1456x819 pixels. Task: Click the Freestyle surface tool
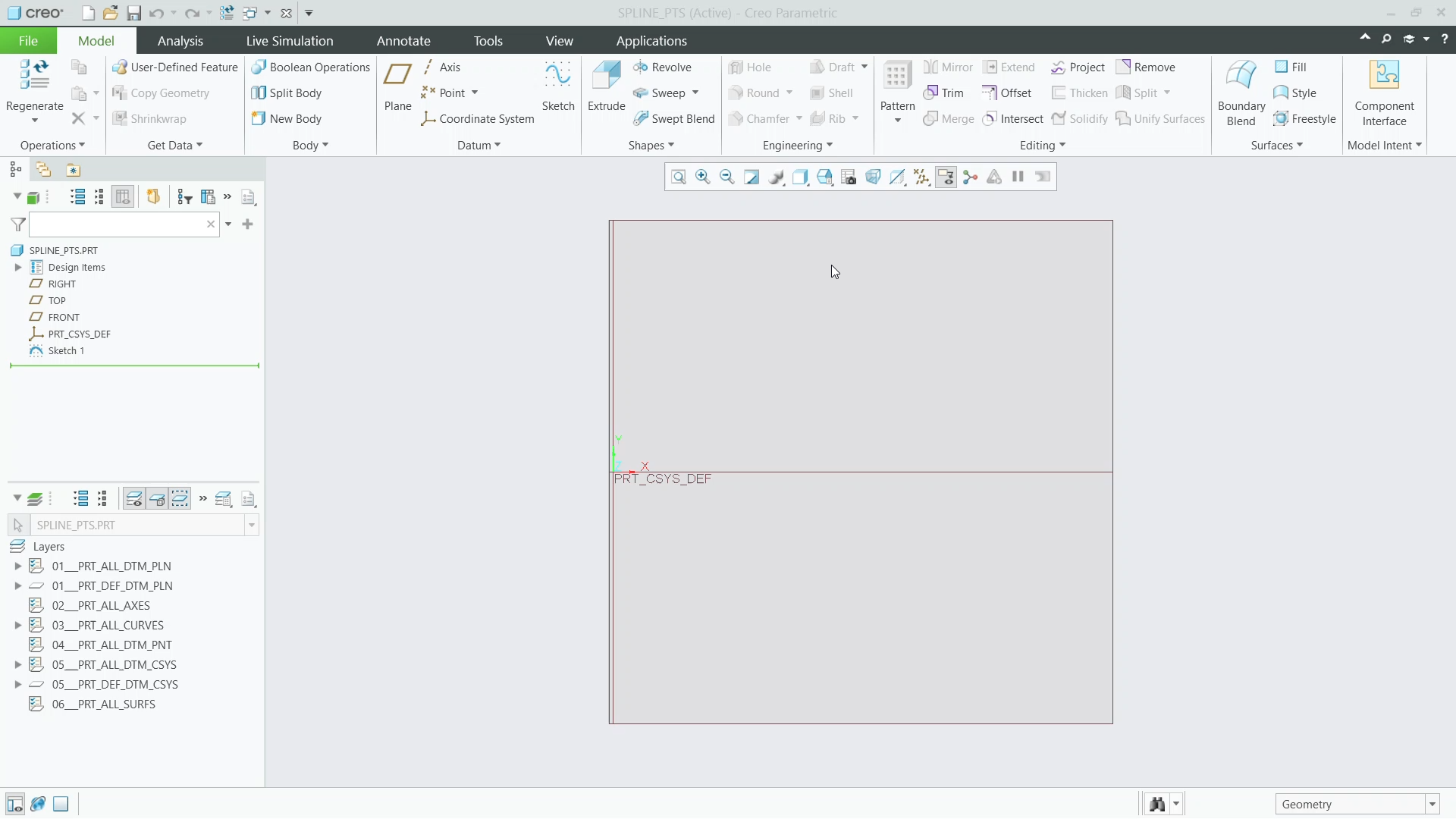pyautogui.click(x=1304, y=119)
